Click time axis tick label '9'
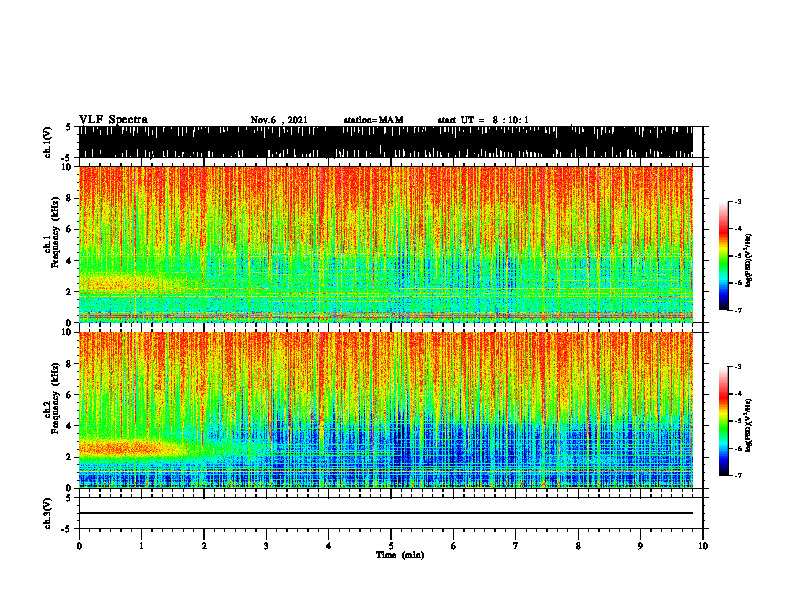 (640, 546)
